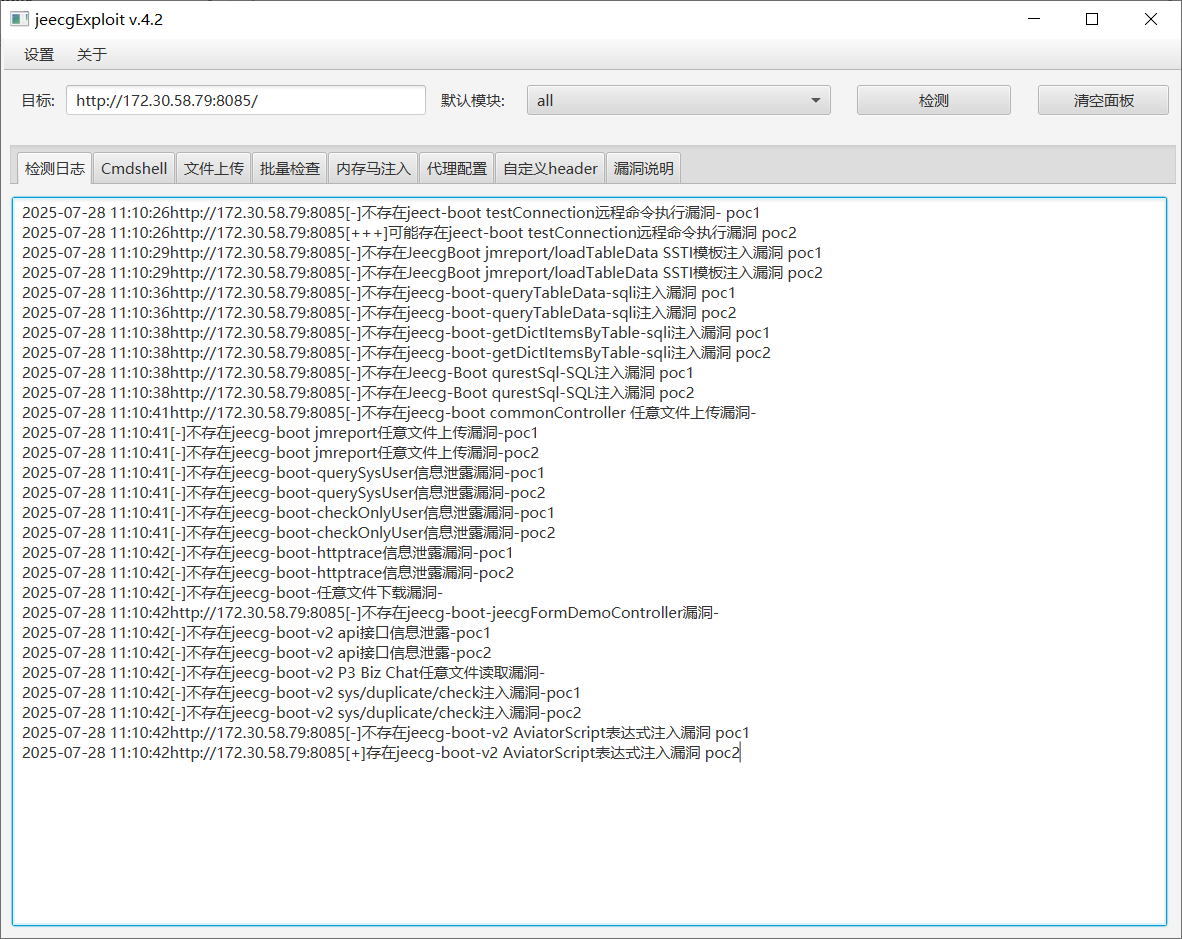Click the 目标 label
Image resolution: width=1182 pixels, height=939 pixels.
38,100
